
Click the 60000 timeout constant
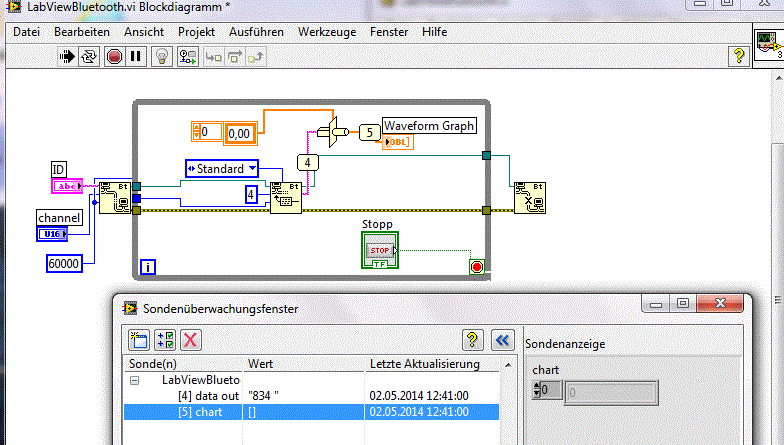pyautogui.click(x=64, y=263)
